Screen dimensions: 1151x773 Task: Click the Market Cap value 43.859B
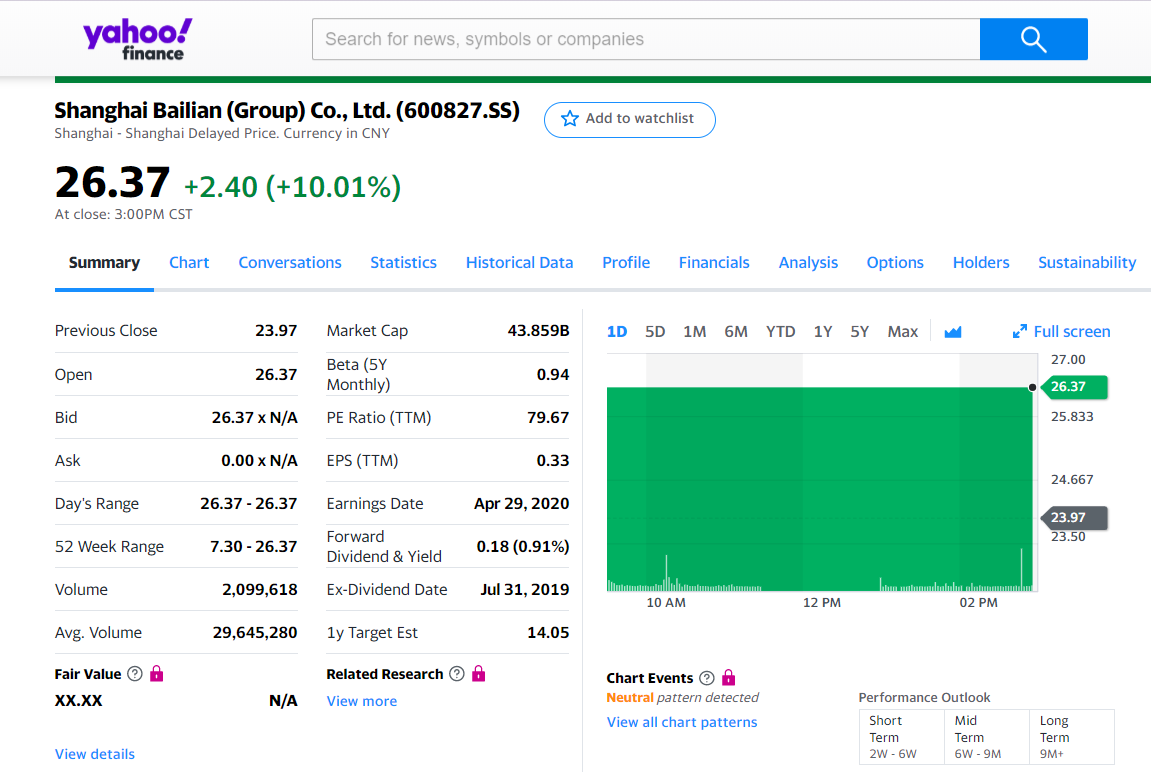point(538,330)
